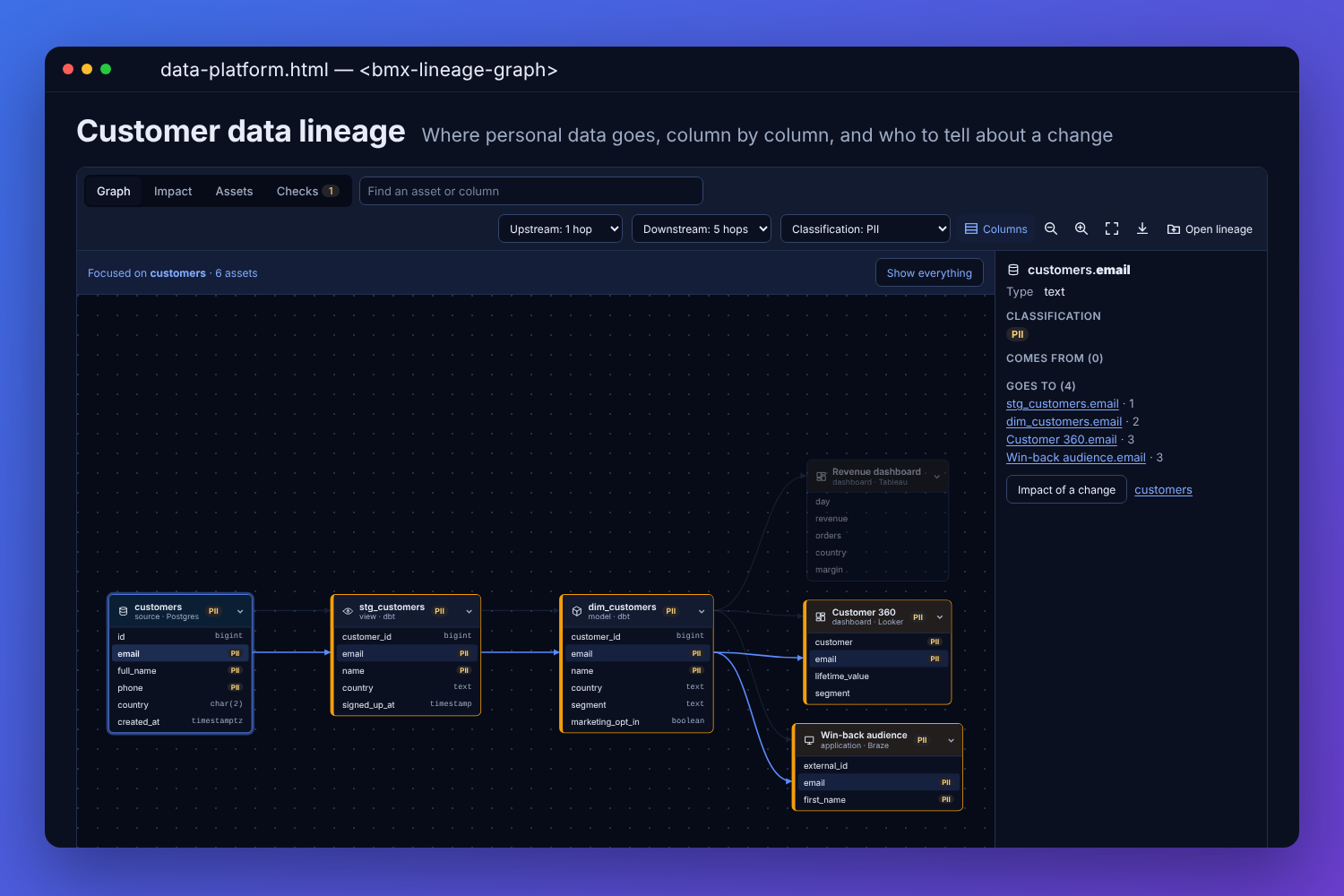This screenshot has height=896, width=1344.
Task: Focus the Find an asset or column field
Action: [x=531, y=191]
